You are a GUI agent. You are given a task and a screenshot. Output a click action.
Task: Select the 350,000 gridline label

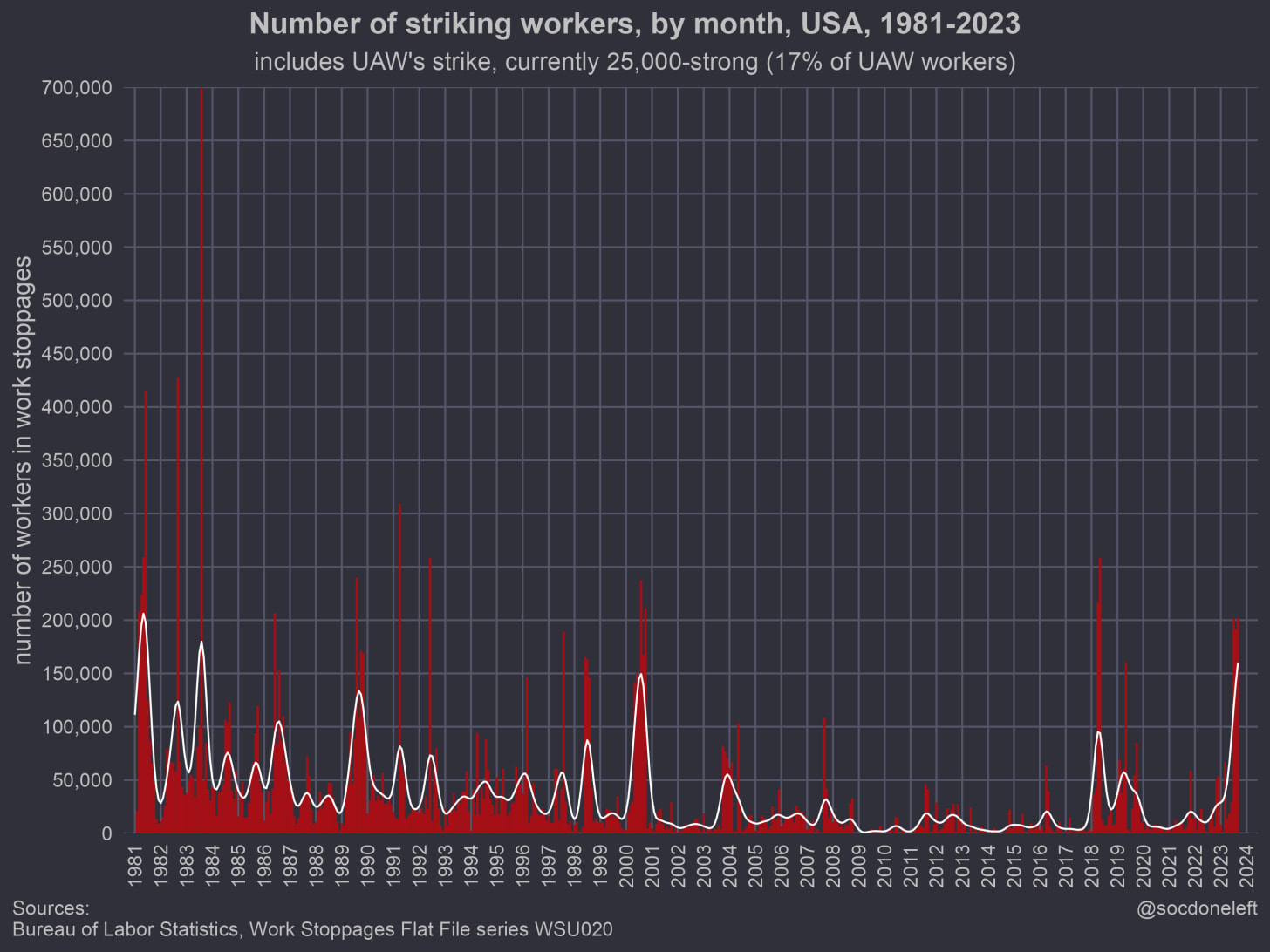coord(75,460)
